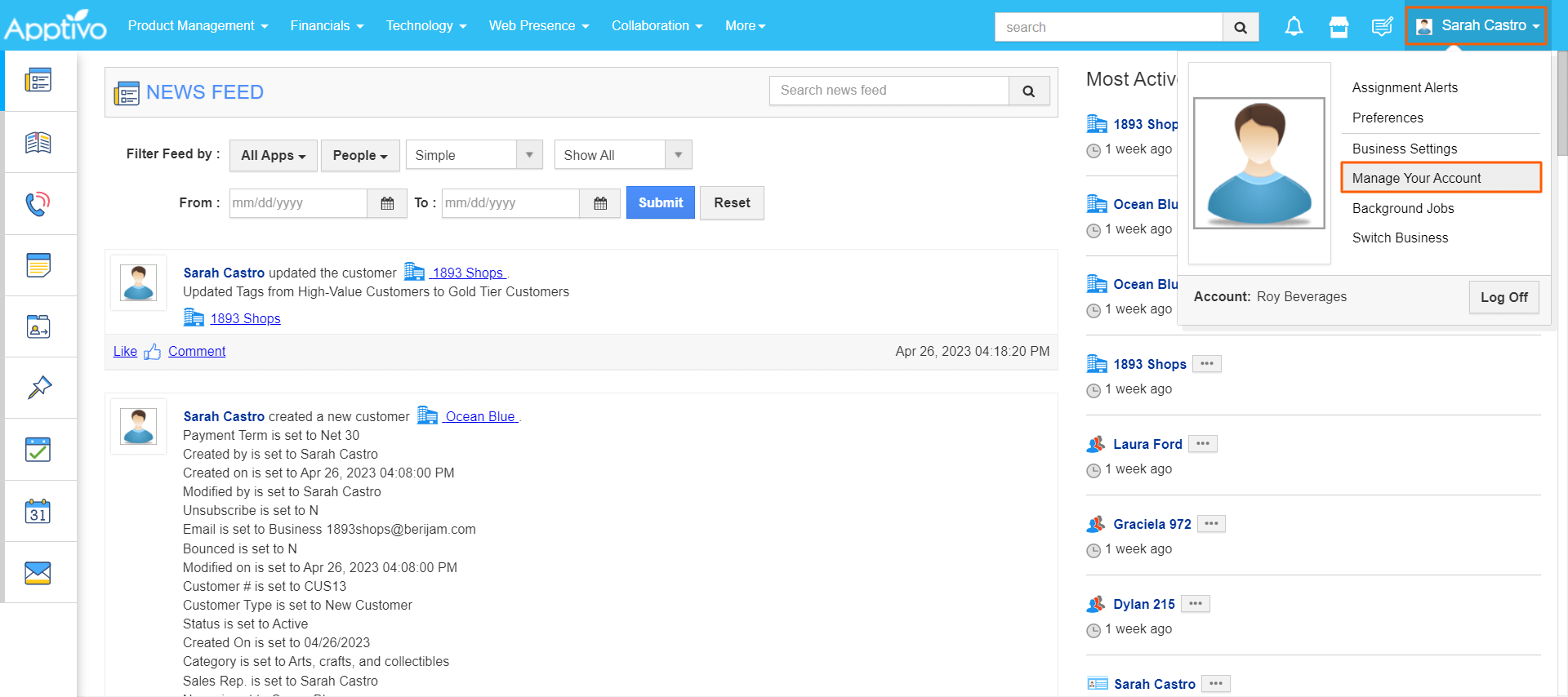This screenshot has height=697, width=1568.
Task: Click the more options button beside Sarah Castro
Action: (x=1216, y=684)
